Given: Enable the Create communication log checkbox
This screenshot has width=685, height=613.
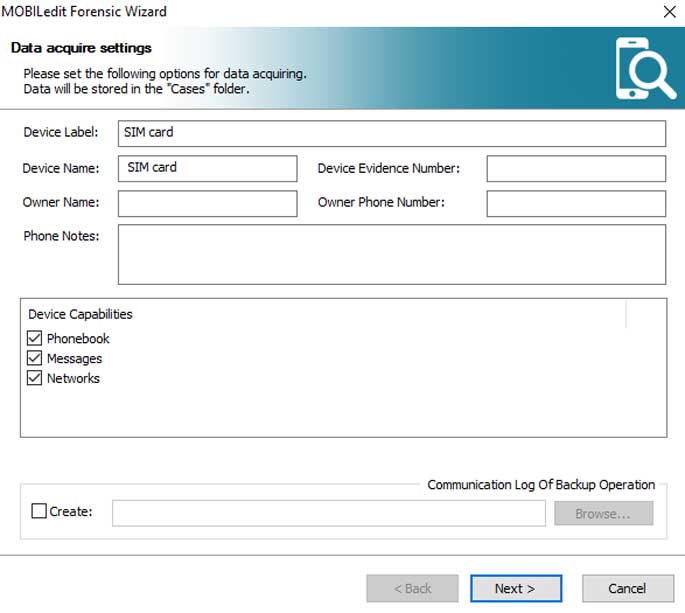Looking at the screenshot, I should (39, 512).
